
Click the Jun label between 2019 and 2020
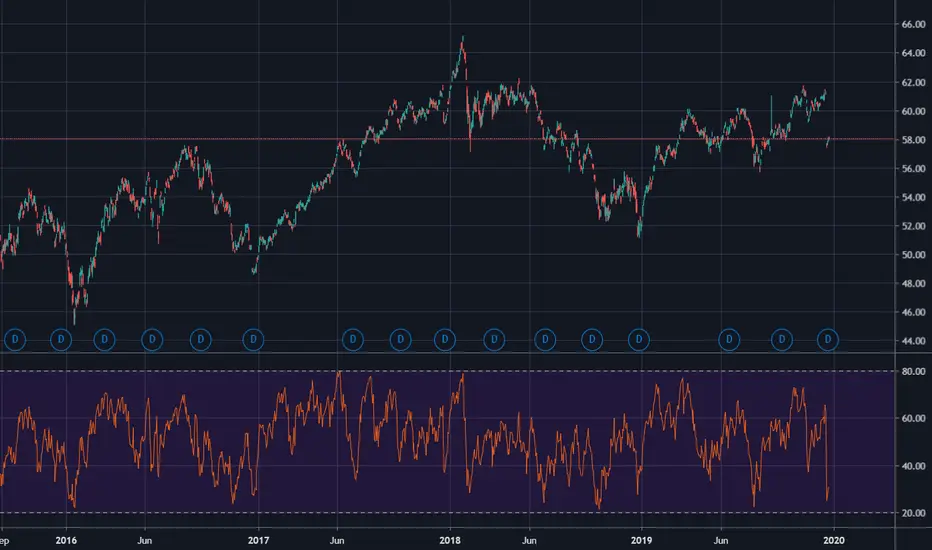click(720, 540)
